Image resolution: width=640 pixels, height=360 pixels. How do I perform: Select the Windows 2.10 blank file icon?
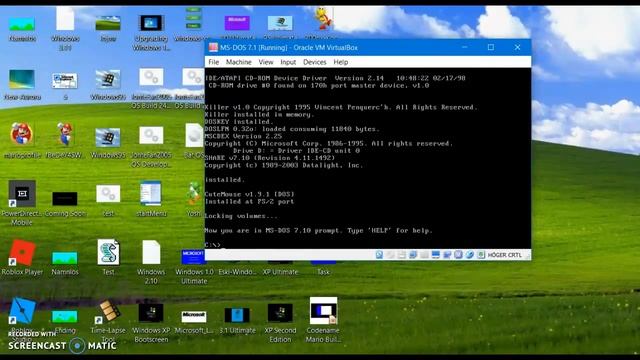151,262
